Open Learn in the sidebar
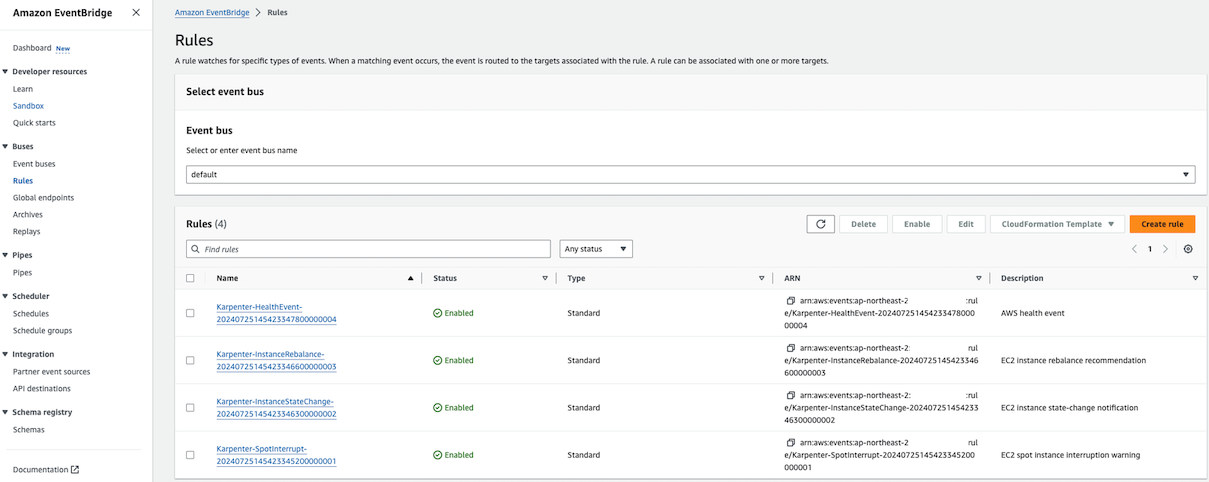Viewport: 1209px width, 482px height. (23, 89)
